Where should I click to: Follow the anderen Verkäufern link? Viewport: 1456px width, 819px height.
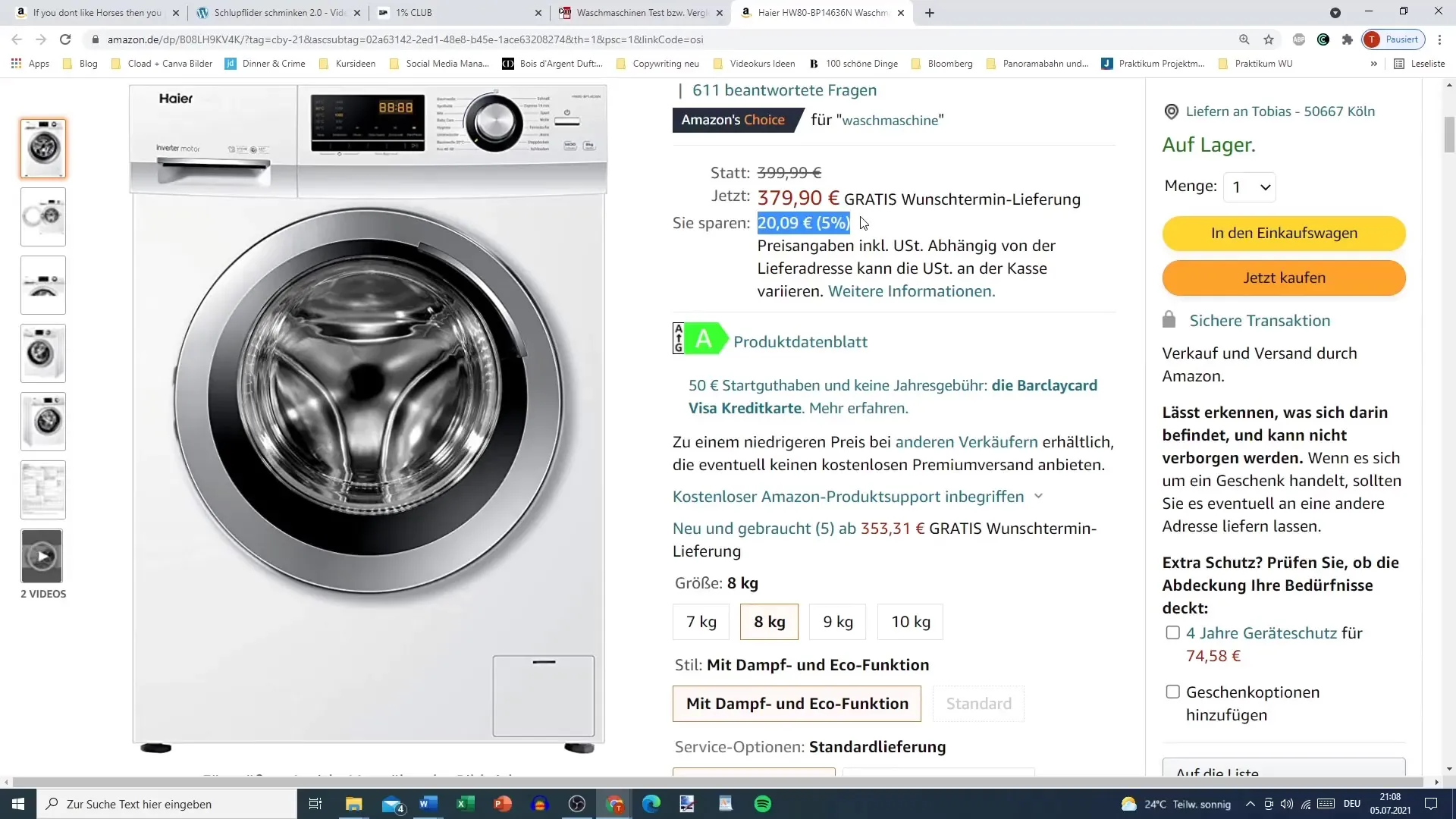click(x=966, y=442)
